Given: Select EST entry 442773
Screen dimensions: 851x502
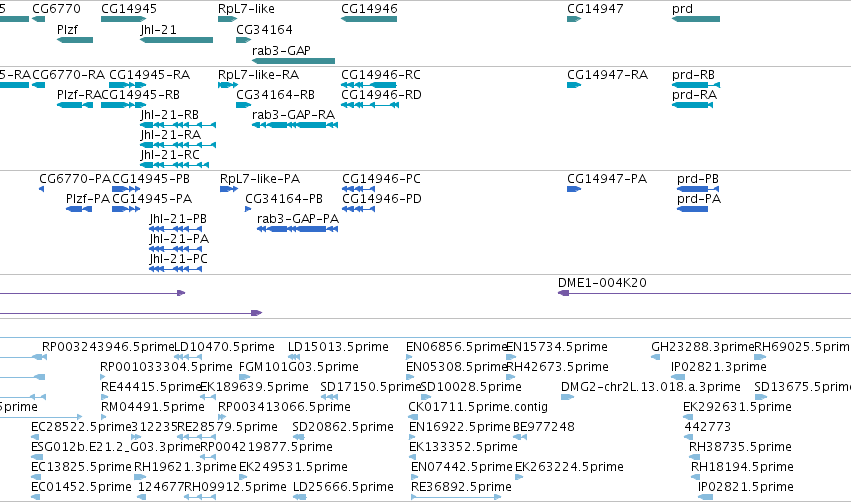Looking at the screenshot, I should coord(708,427).
